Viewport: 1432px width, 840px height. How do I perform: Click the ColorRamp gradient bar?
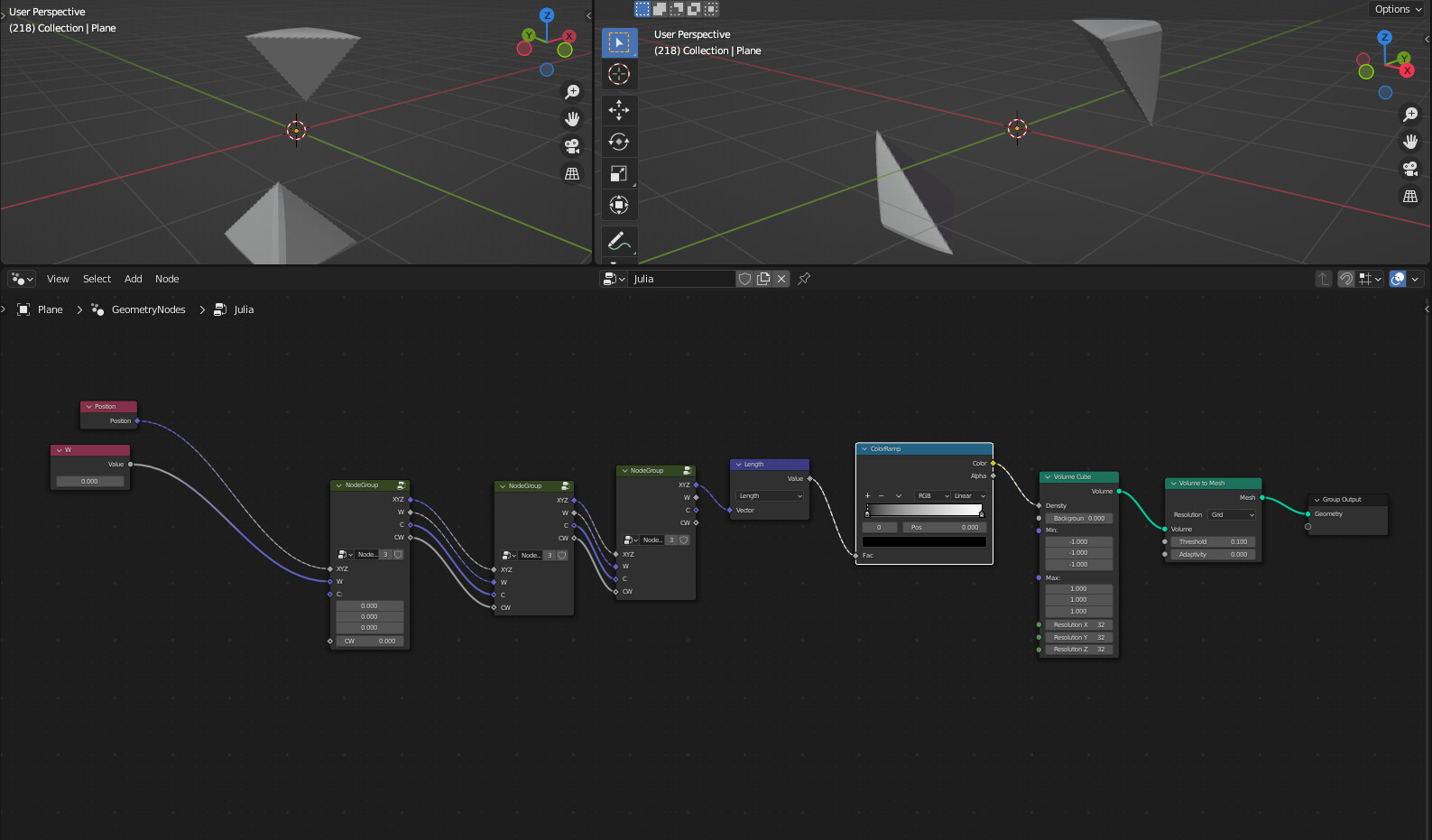(x=924, y=510)
